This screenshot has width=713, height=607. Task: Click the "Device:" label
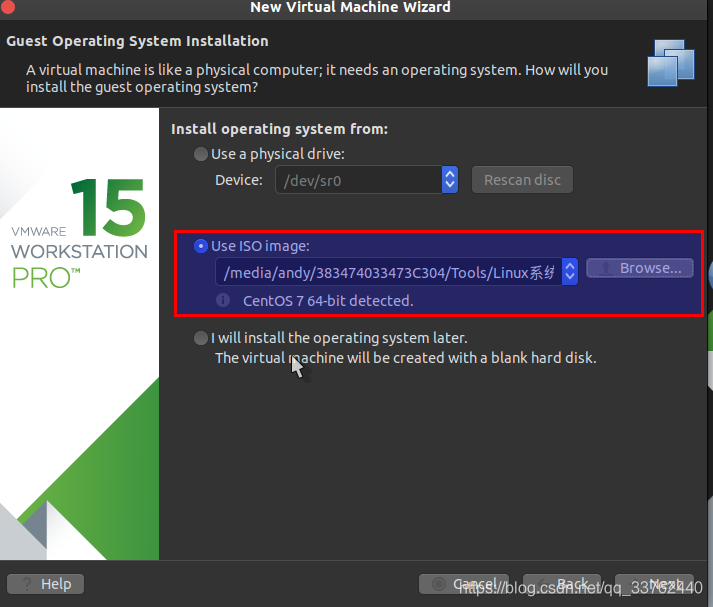239,180
